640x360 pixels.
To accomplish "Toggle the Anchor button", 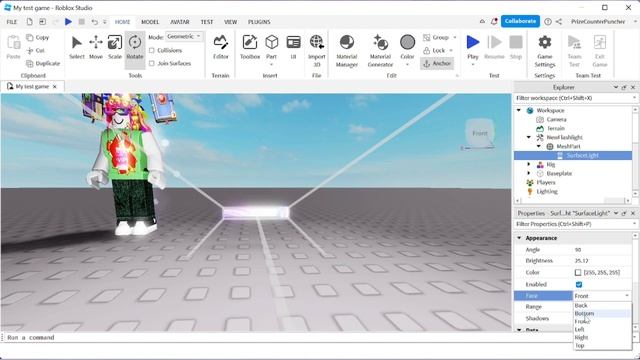I will pyautogui.click(x=437, y=63).
